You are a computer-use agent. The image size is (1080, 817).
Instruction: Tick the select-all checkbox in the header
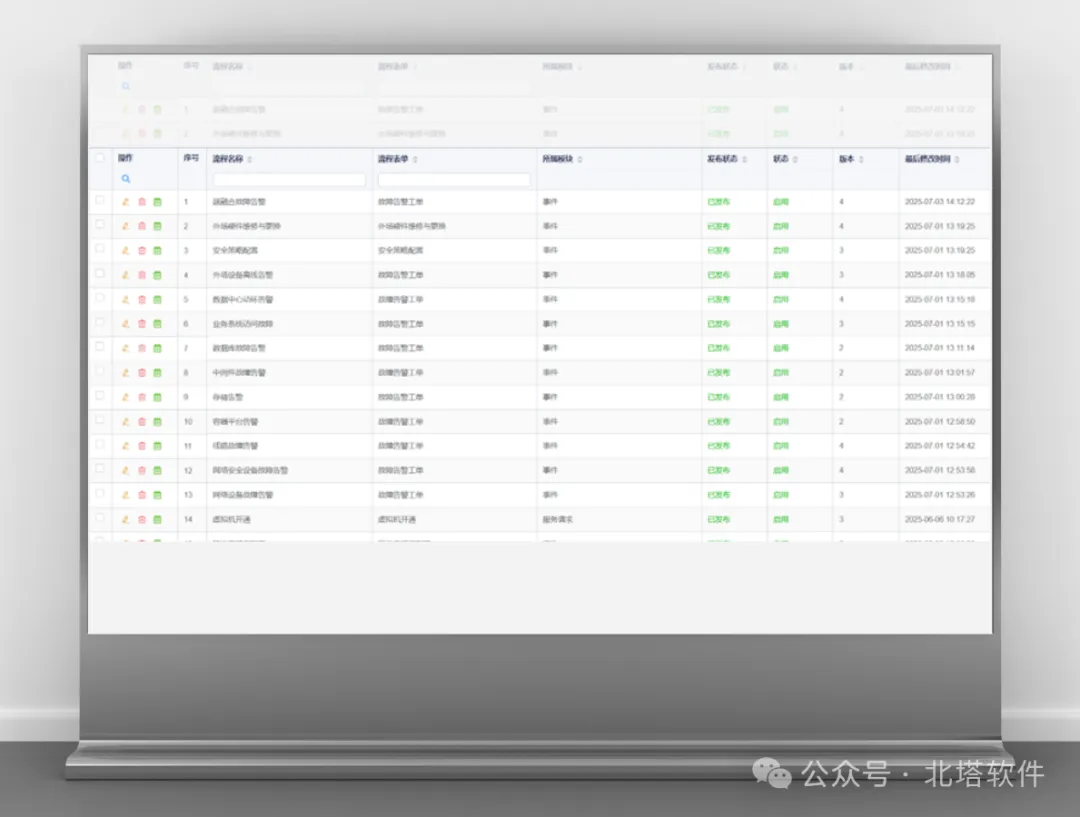coord(100,158)
